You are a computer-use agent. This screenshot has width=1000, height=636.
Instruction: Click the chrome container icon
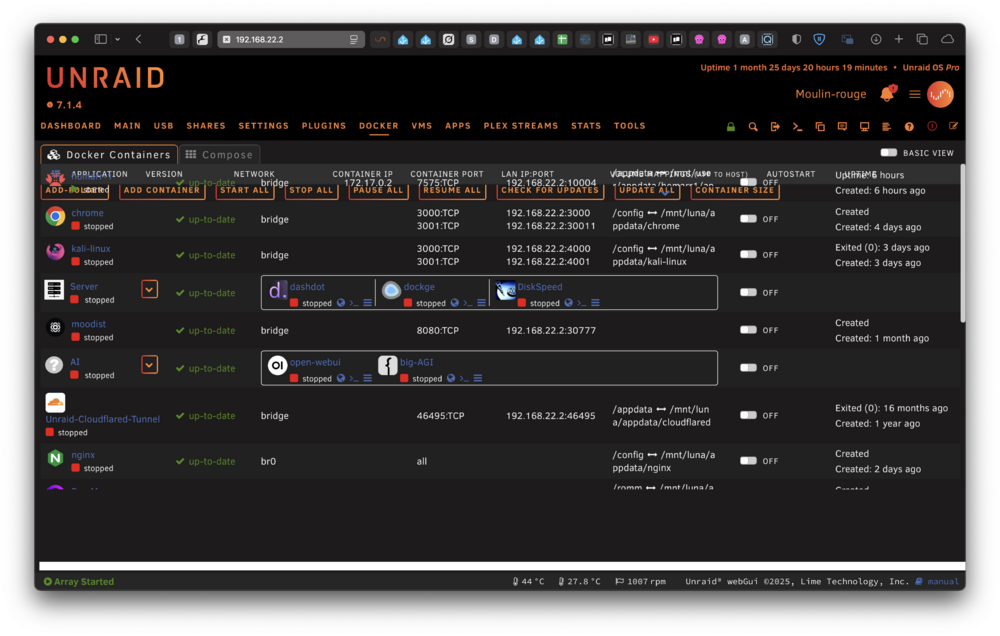pyautogui.click(x=55, y=217)
